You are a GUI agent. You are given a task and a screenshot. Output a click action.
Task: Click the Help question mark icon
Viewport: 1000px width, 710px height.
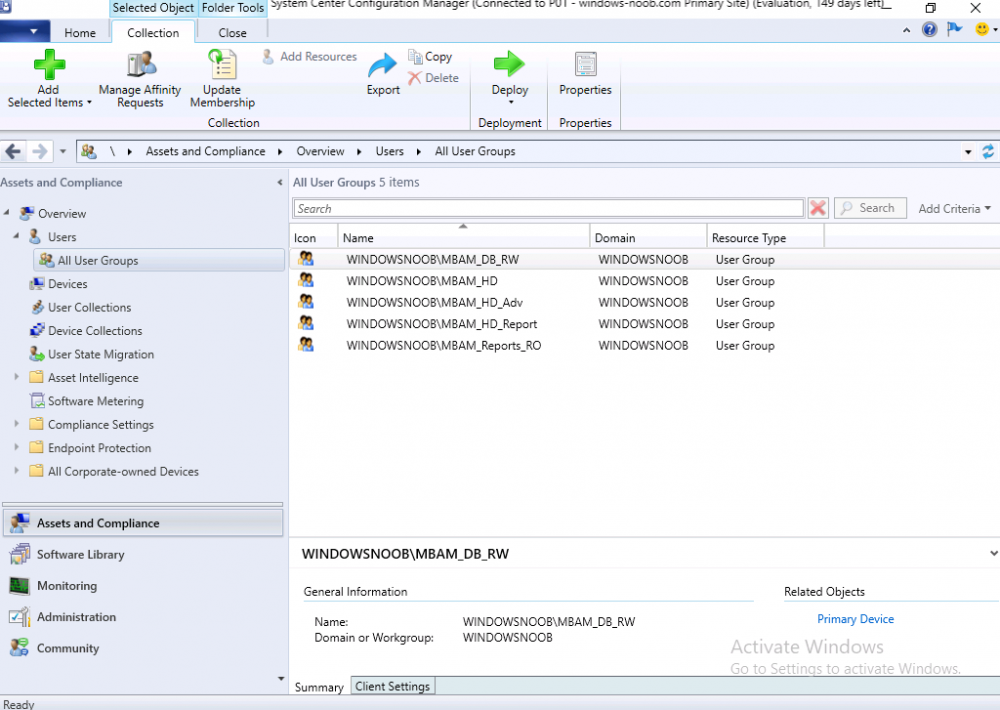click(929, 29)
